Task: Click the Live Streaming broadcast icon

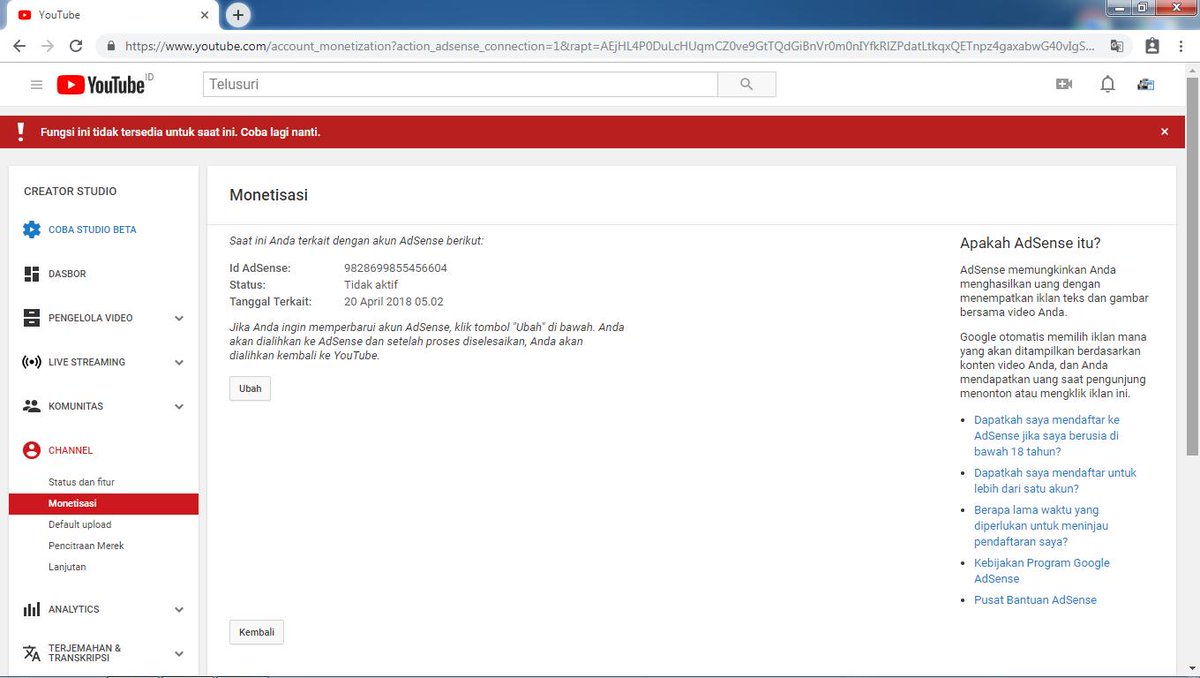Action: tap(32, 362)
